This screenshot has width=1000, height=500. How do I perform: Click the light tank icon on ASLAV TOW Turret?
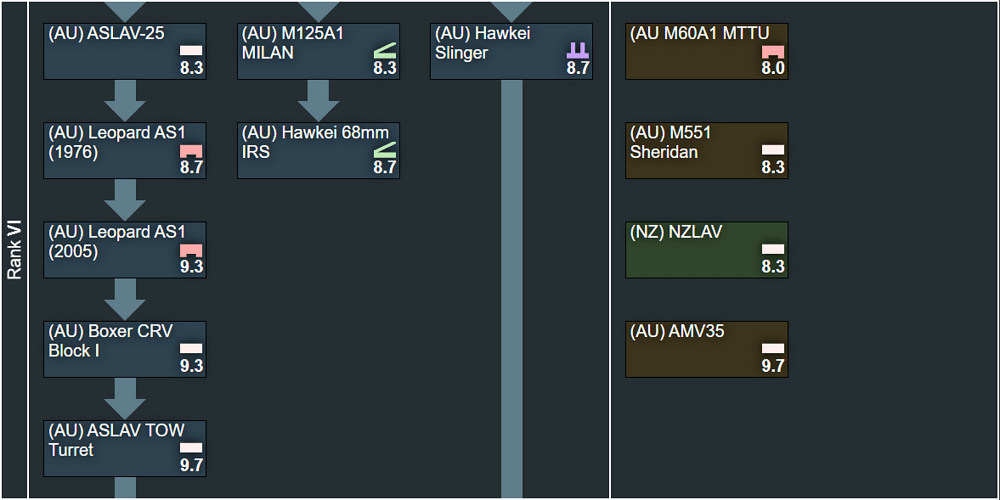[191, 448]
